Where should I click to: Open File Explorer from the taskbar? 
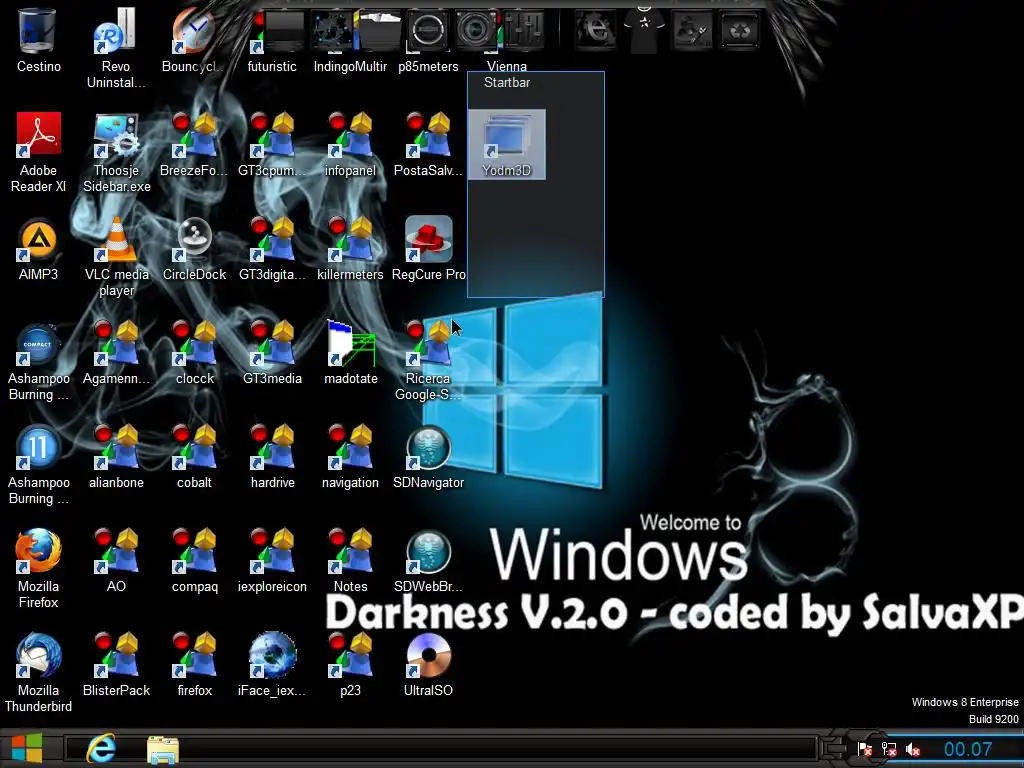point(163,749)
